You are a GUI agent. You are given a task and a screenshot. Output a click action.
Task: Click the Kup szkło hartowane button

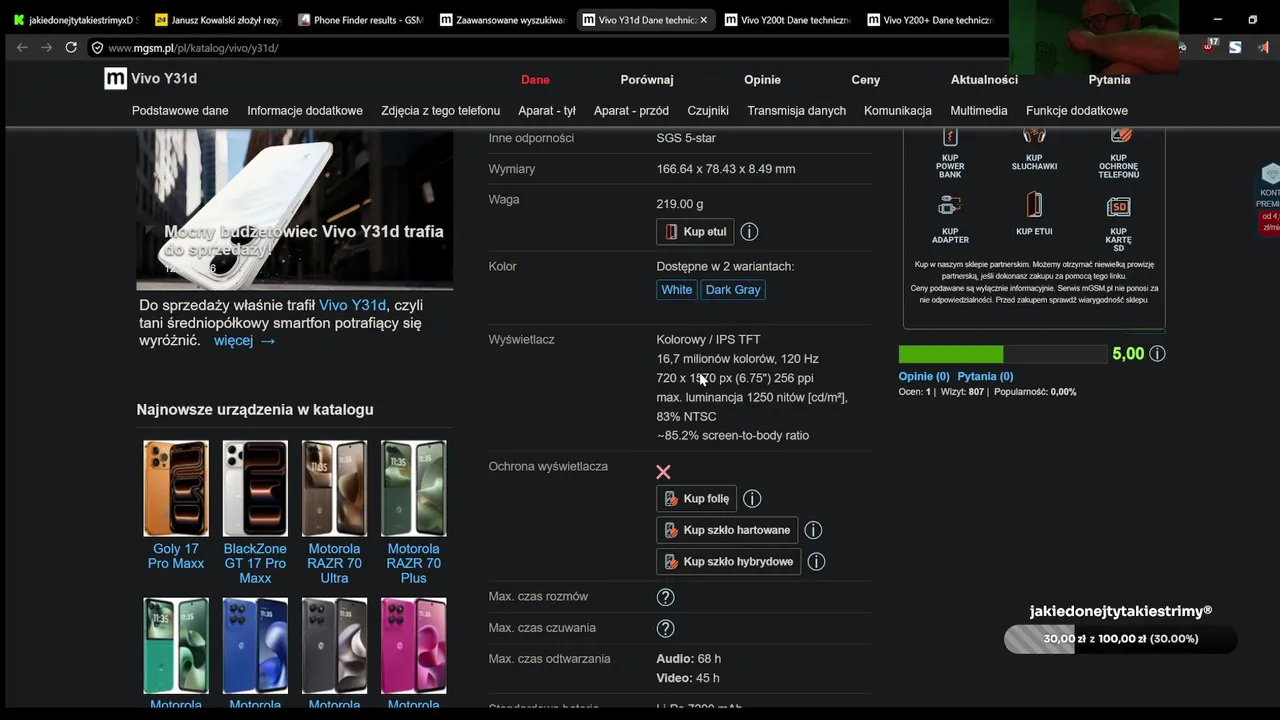point(727,530)
